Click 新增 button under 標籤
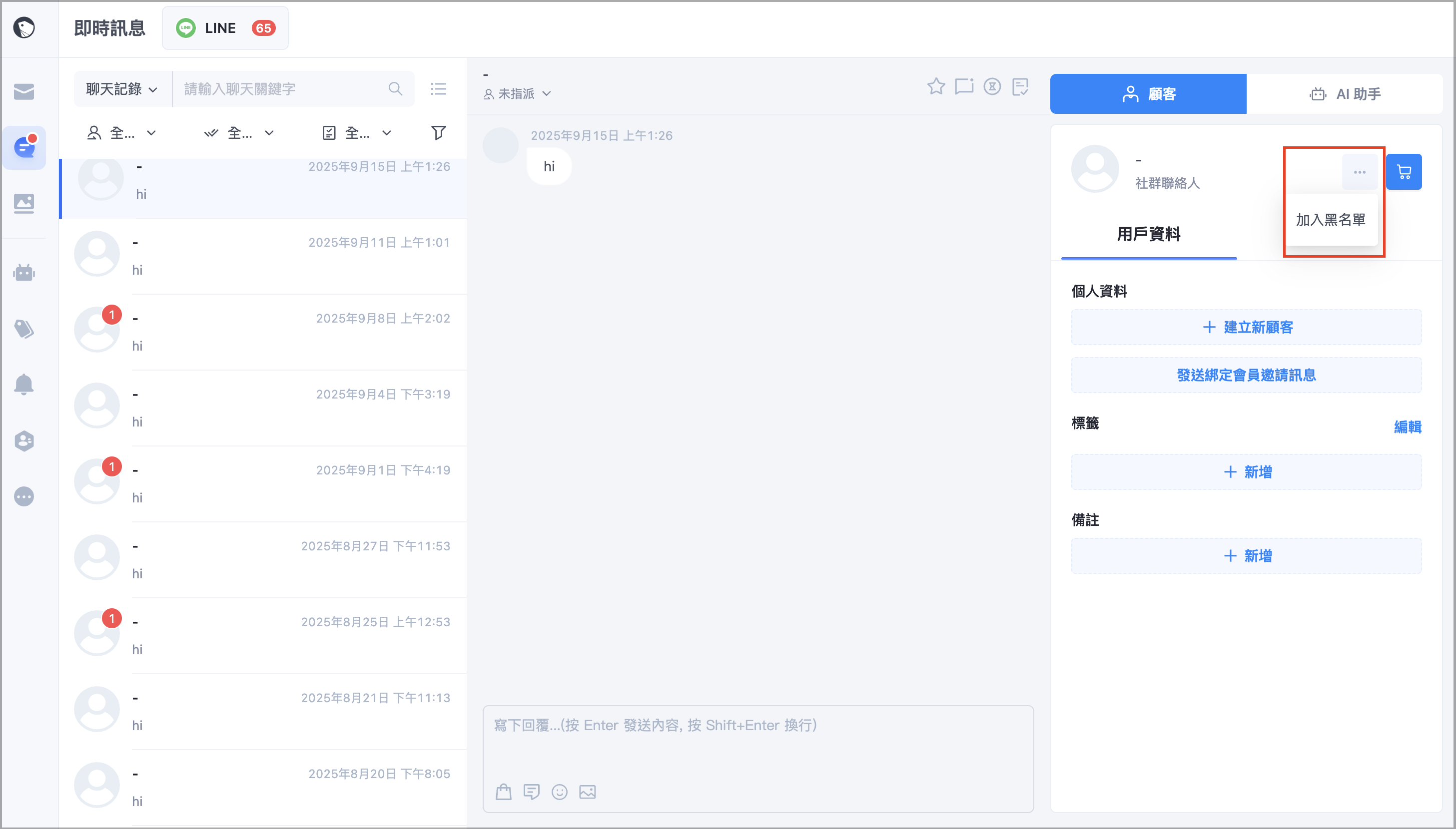 coord(1246,472)
